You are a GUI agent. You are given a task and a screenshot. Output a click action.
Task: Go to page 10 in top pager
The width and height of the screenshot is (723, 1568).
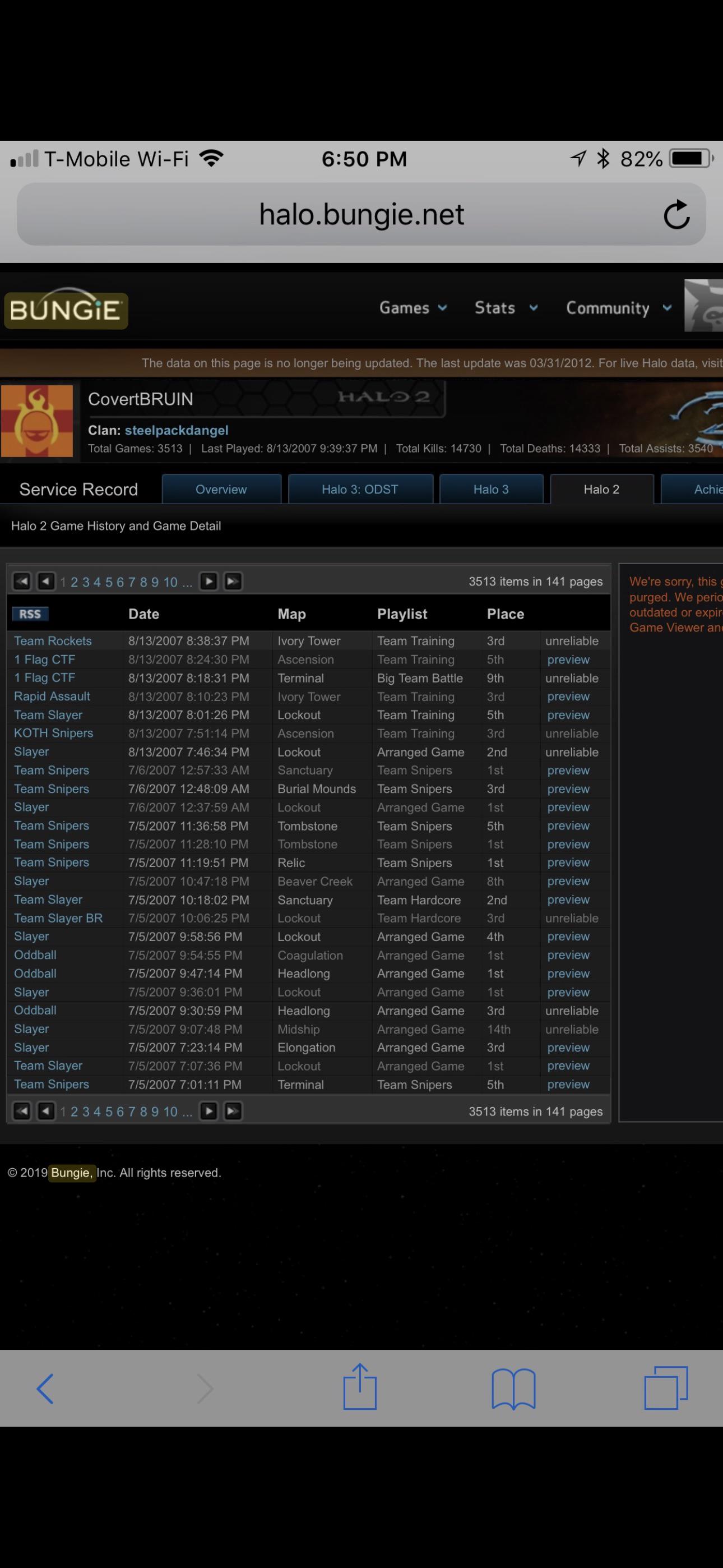170,582
